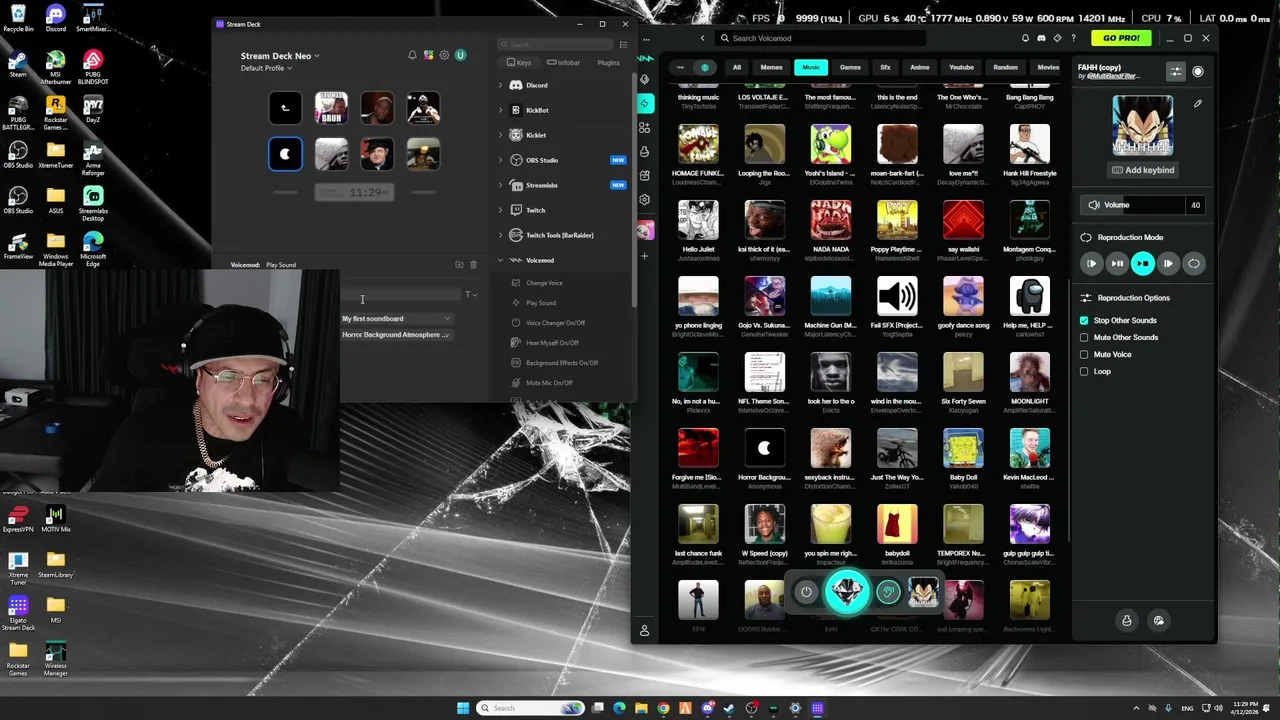This screenshot has height=720, width=1280.
Task: Select the highlighted reproduction mode button
Action: point(1142,263)
